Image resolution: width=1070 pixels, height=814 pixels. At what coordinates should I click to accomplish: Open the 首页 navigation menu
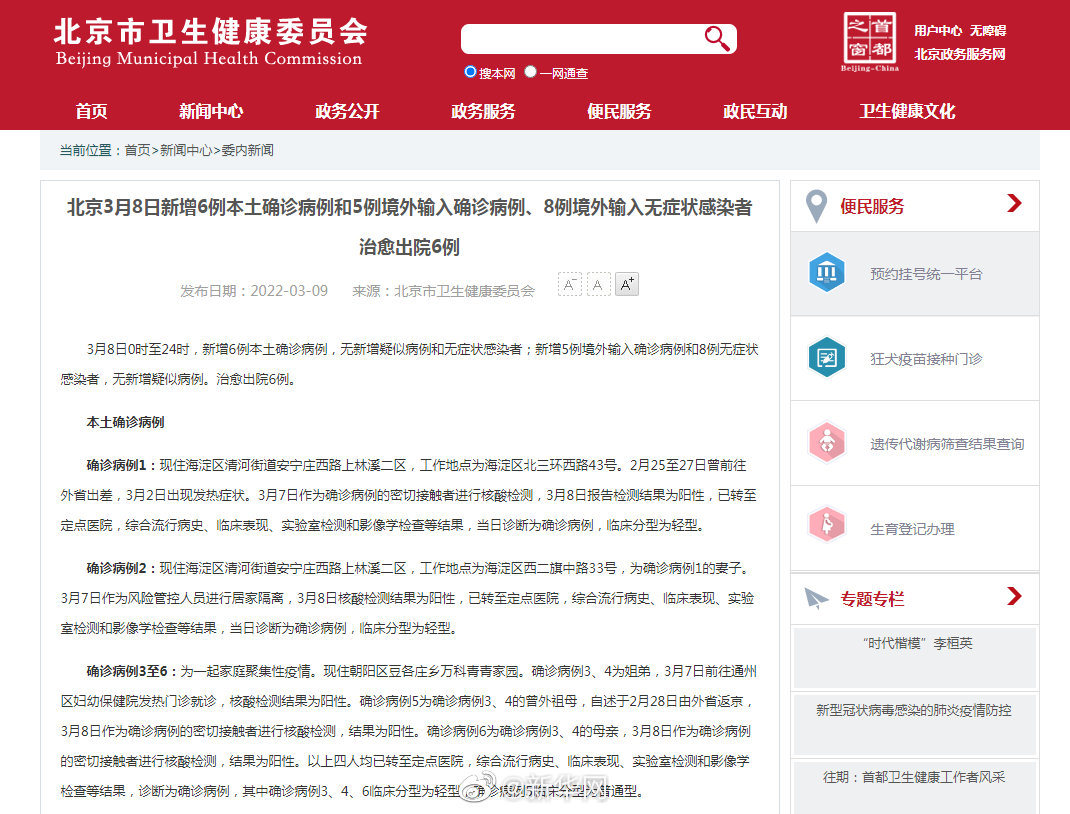click(91, 111)
